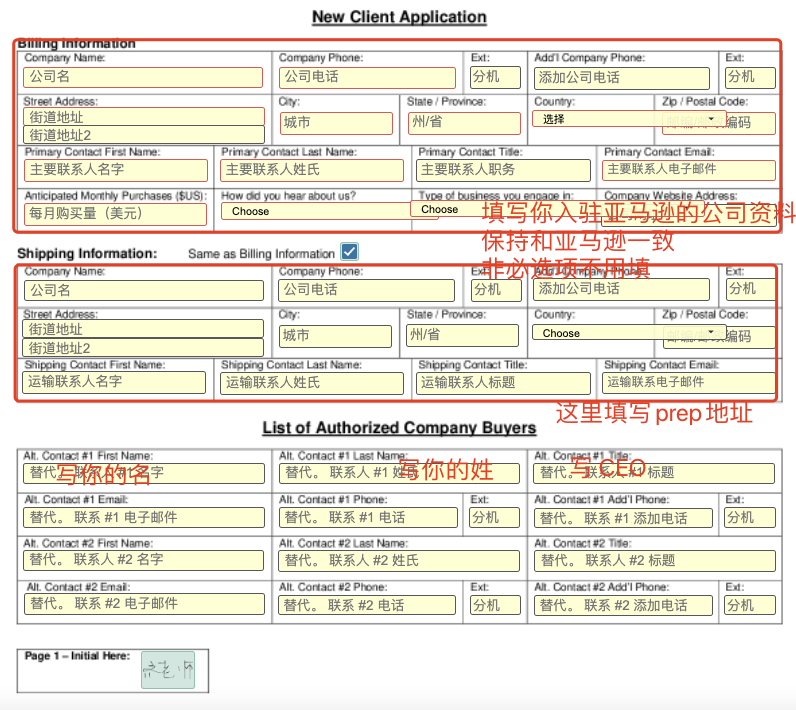Screen dimensions: 796x710
Task: Click the Alt. Contact #2 Email field
Action: [144, 604]
